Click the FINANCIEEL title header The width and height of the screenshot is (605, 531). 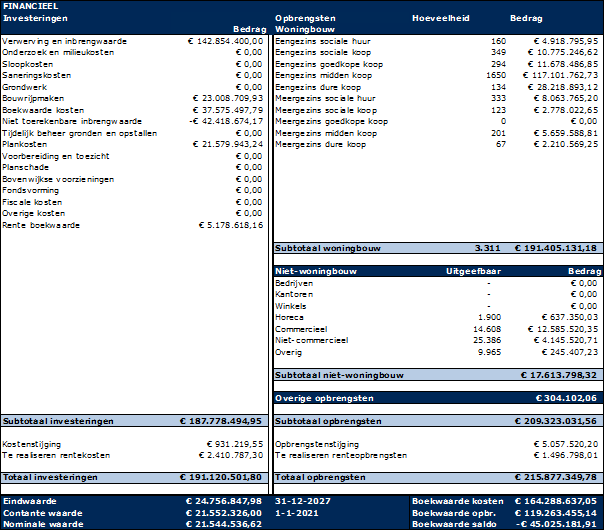coord(32,6)
